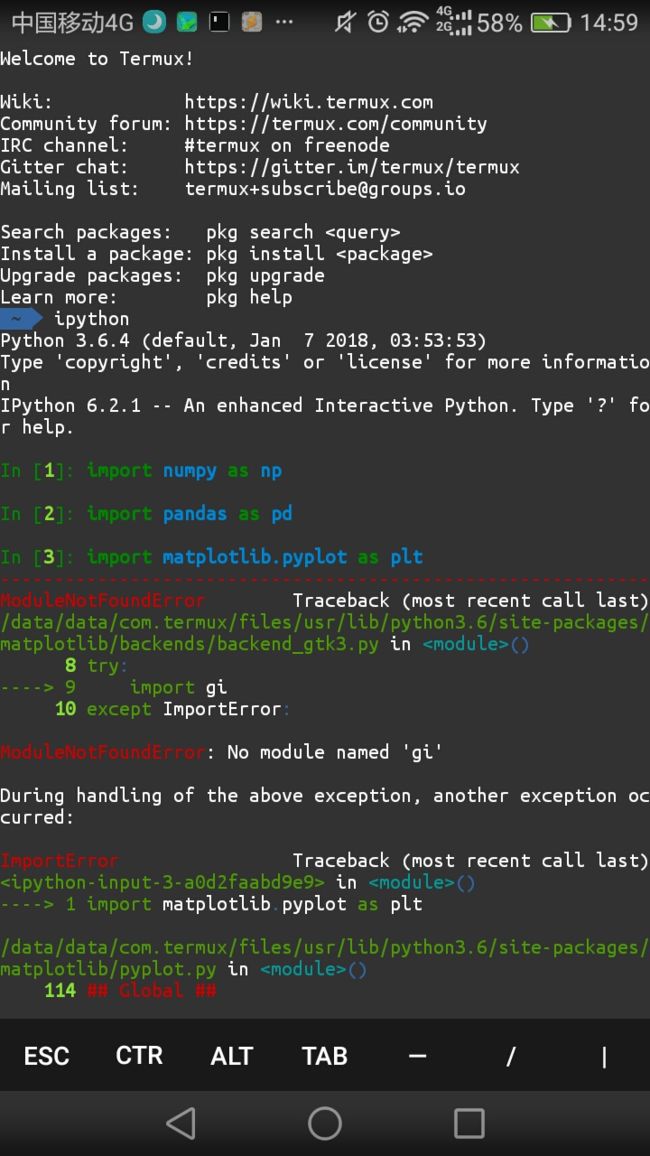Screen dimensions: 650x1156
Task: Tap the '8 try:' traceback line
Action: coord(96,666)
